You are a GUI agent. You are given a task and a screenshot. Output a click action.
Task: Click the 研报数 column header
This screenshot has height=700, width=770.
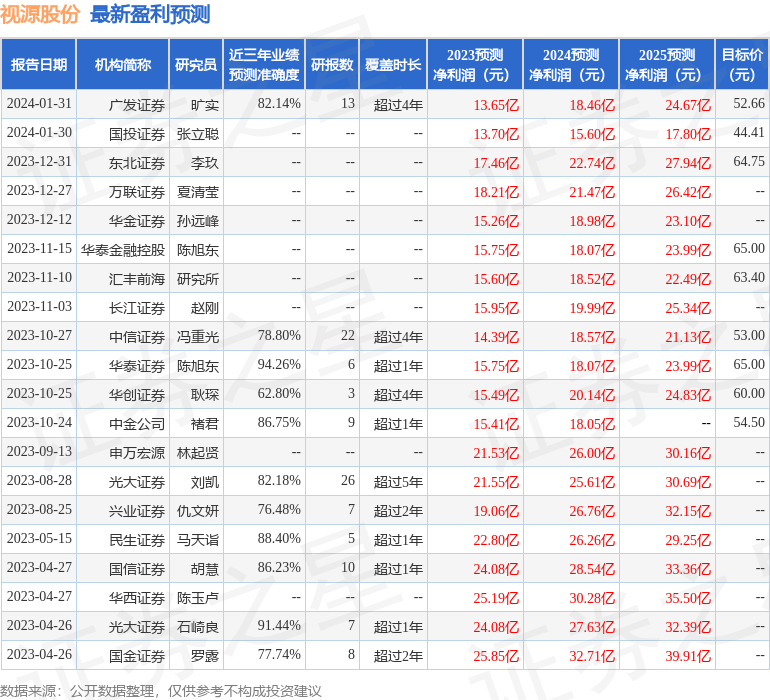point(332,65)
